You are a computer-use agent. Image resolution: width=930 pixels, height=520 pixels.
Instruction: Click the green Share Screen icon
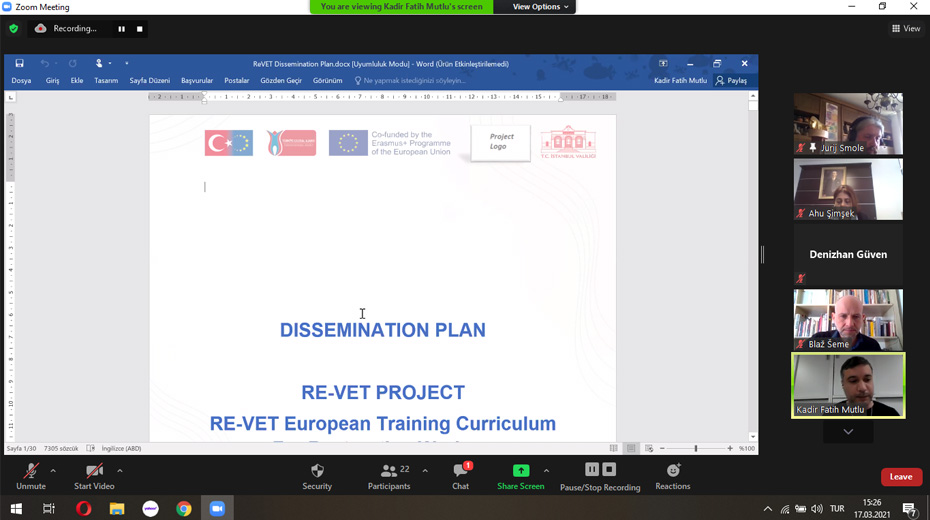click(520, 471)
